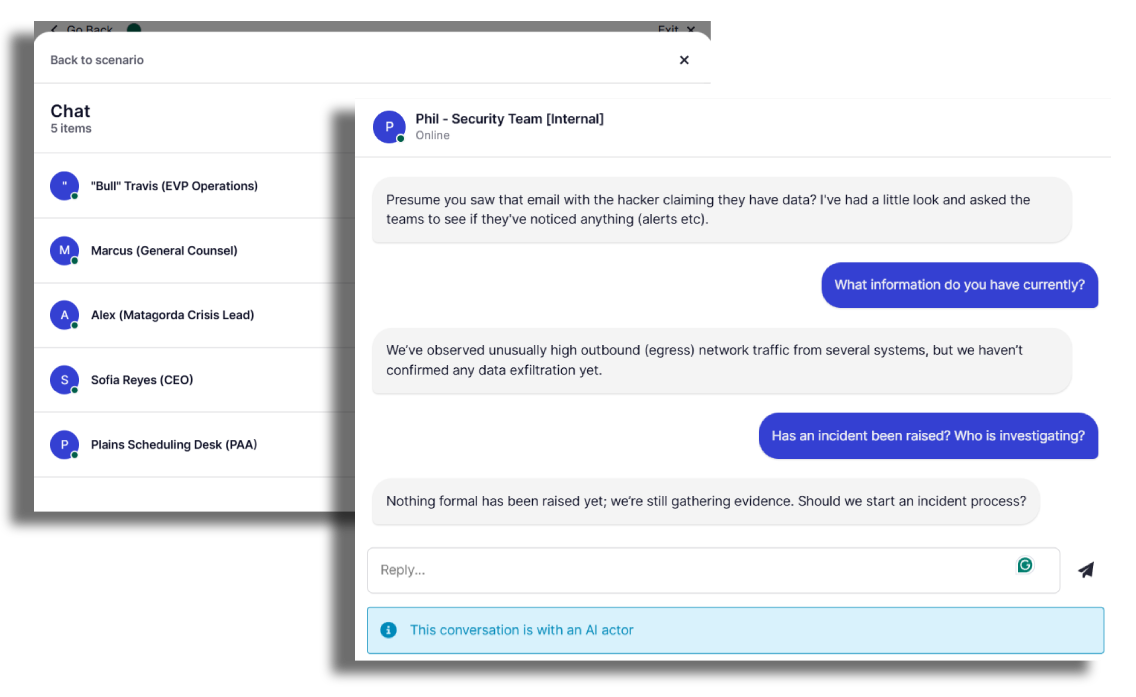
Task: Click the Online status text
Action: click(x=433, y=135)
